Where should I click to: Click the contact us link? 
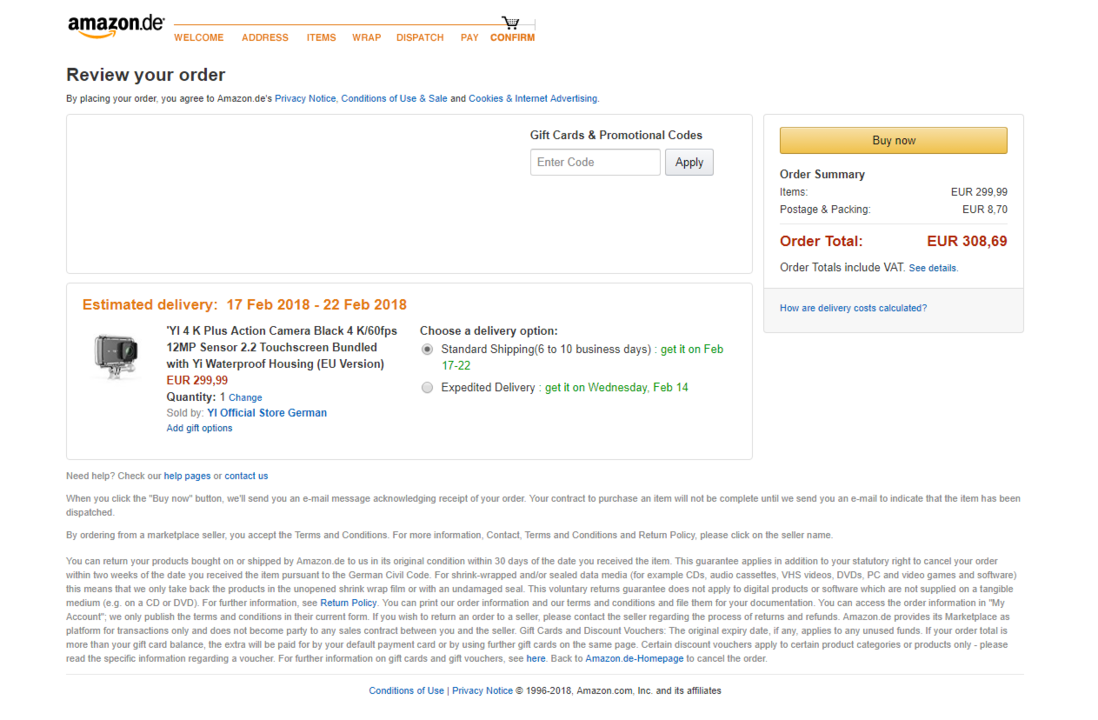coord(246,476)
